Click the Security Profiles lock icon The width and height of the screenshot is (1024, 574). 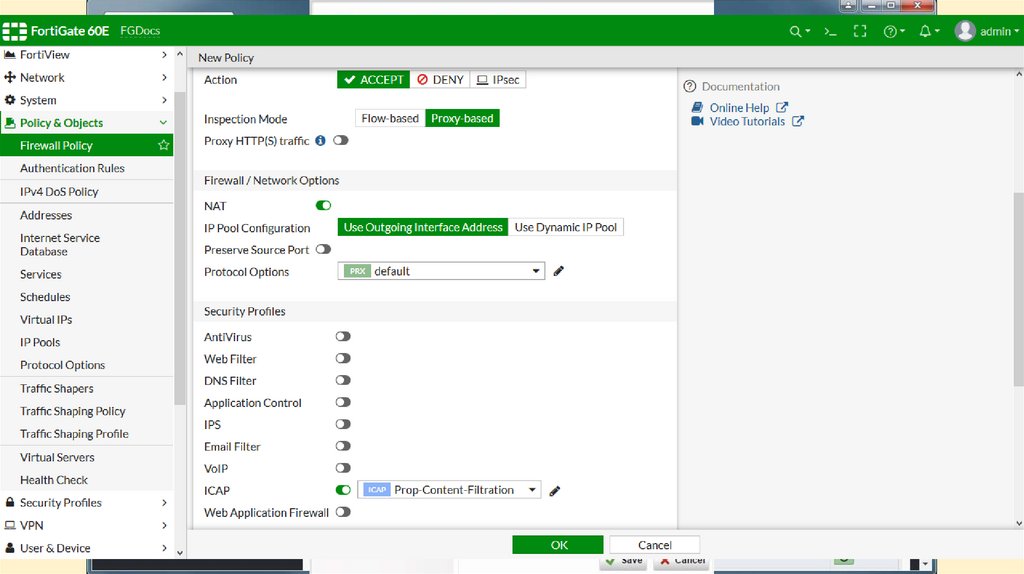click(10, 502)
